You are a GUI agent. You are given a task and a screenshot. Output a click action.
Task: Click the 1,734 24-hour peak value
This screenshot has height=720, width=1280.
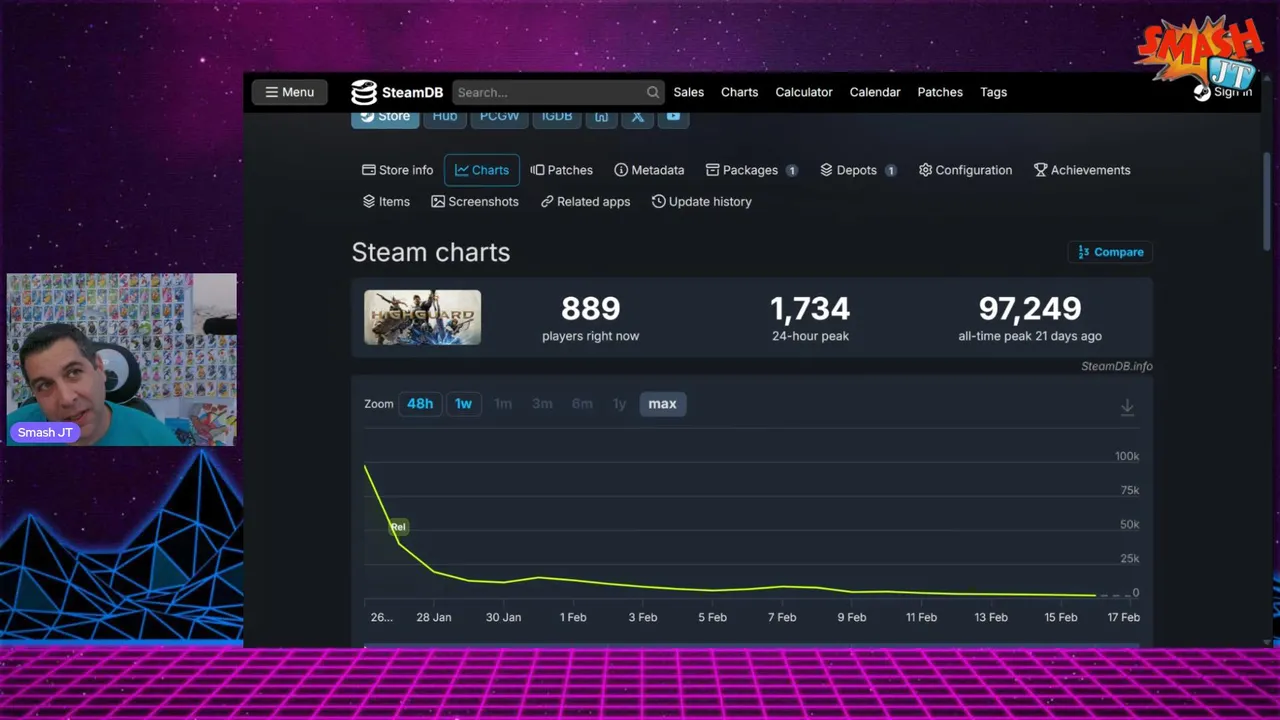tap(810, 309)
